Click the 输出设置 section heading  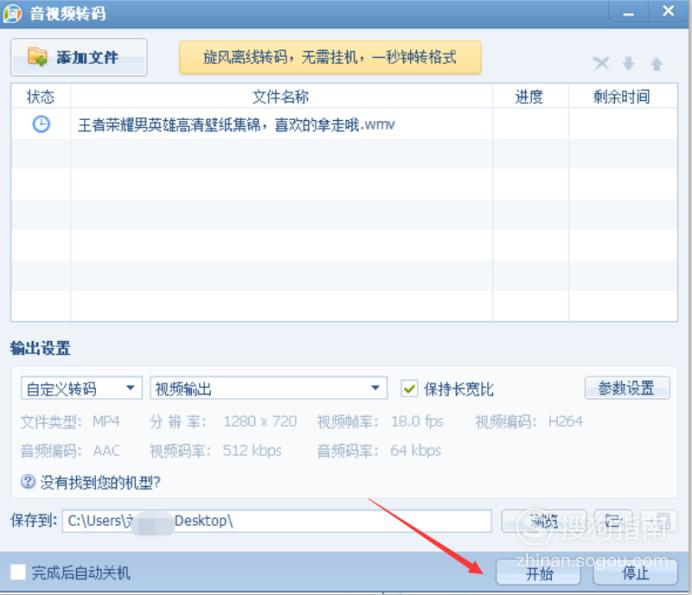(40, 348)
